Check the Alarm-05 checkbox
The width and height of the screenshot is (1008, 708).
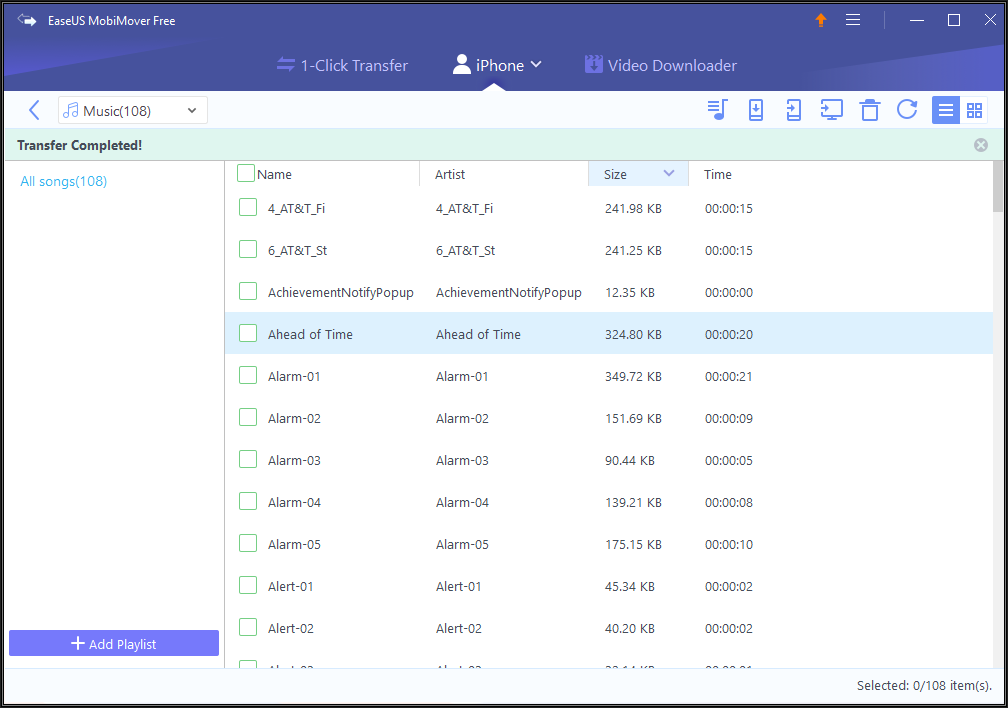pos(248,543)
